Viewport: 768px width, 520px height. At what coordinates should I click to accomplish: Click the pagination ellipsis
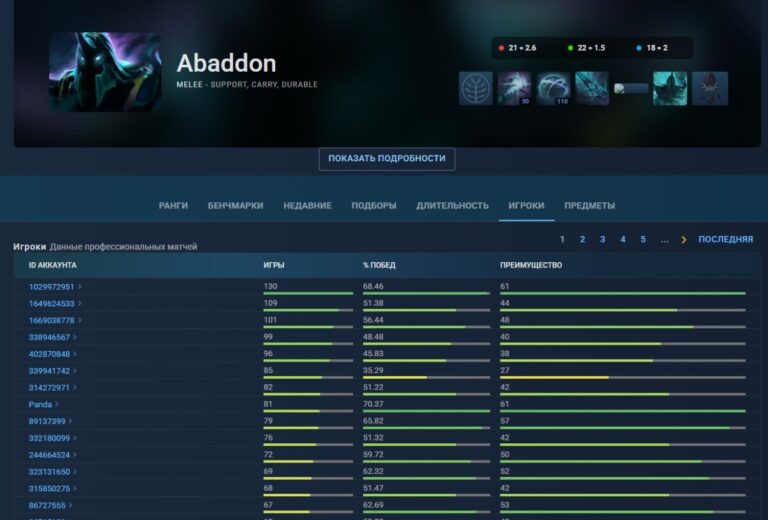pyautogui.click(x=664, y=240)
